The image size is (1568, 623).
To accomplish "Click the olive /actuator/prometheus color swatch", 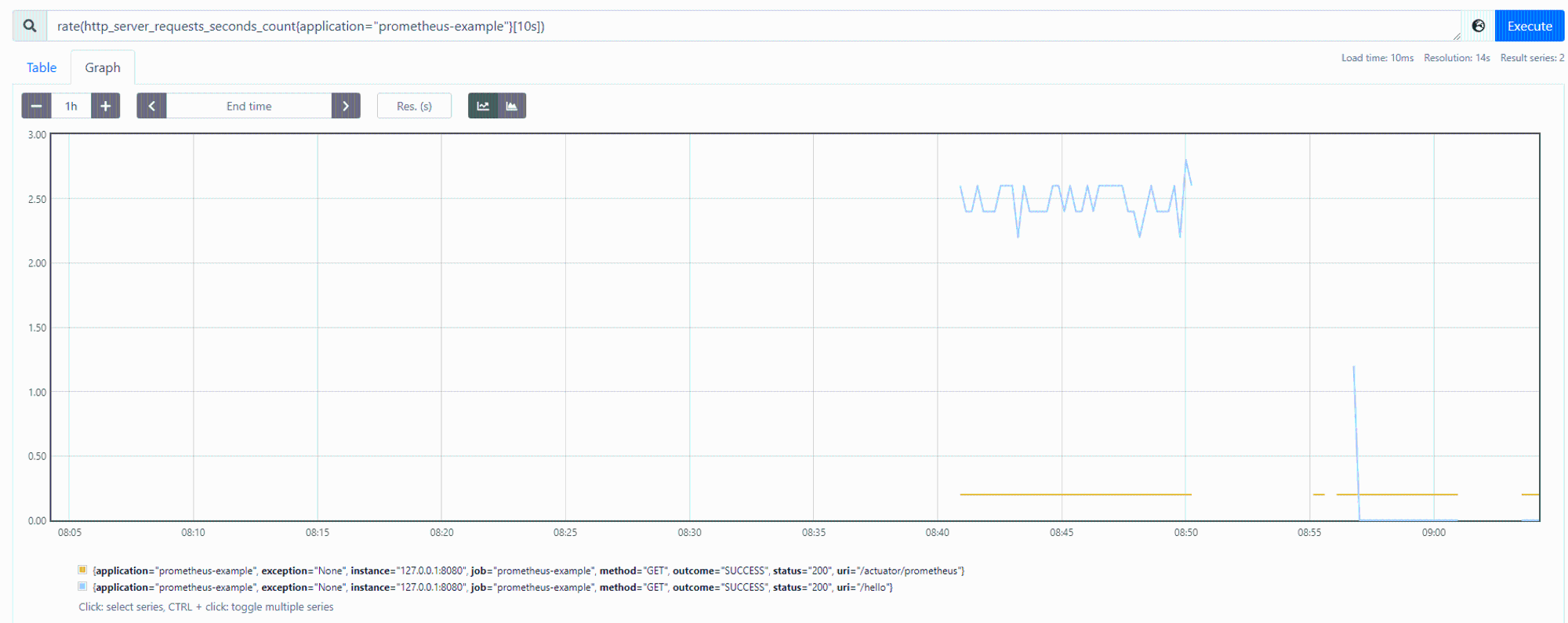I will pos(82,570).
